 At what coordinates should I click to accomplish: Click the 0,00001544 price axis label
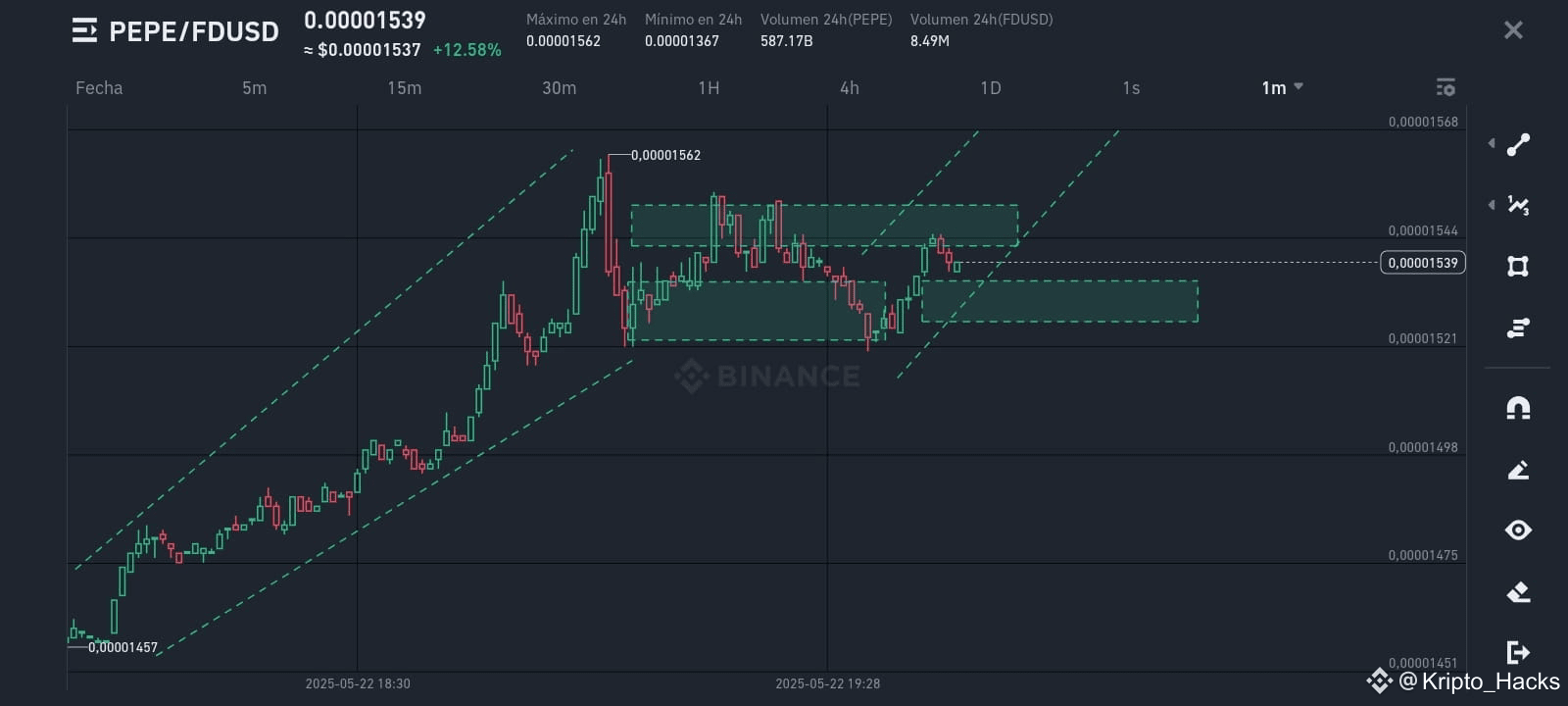[1423, 230]
